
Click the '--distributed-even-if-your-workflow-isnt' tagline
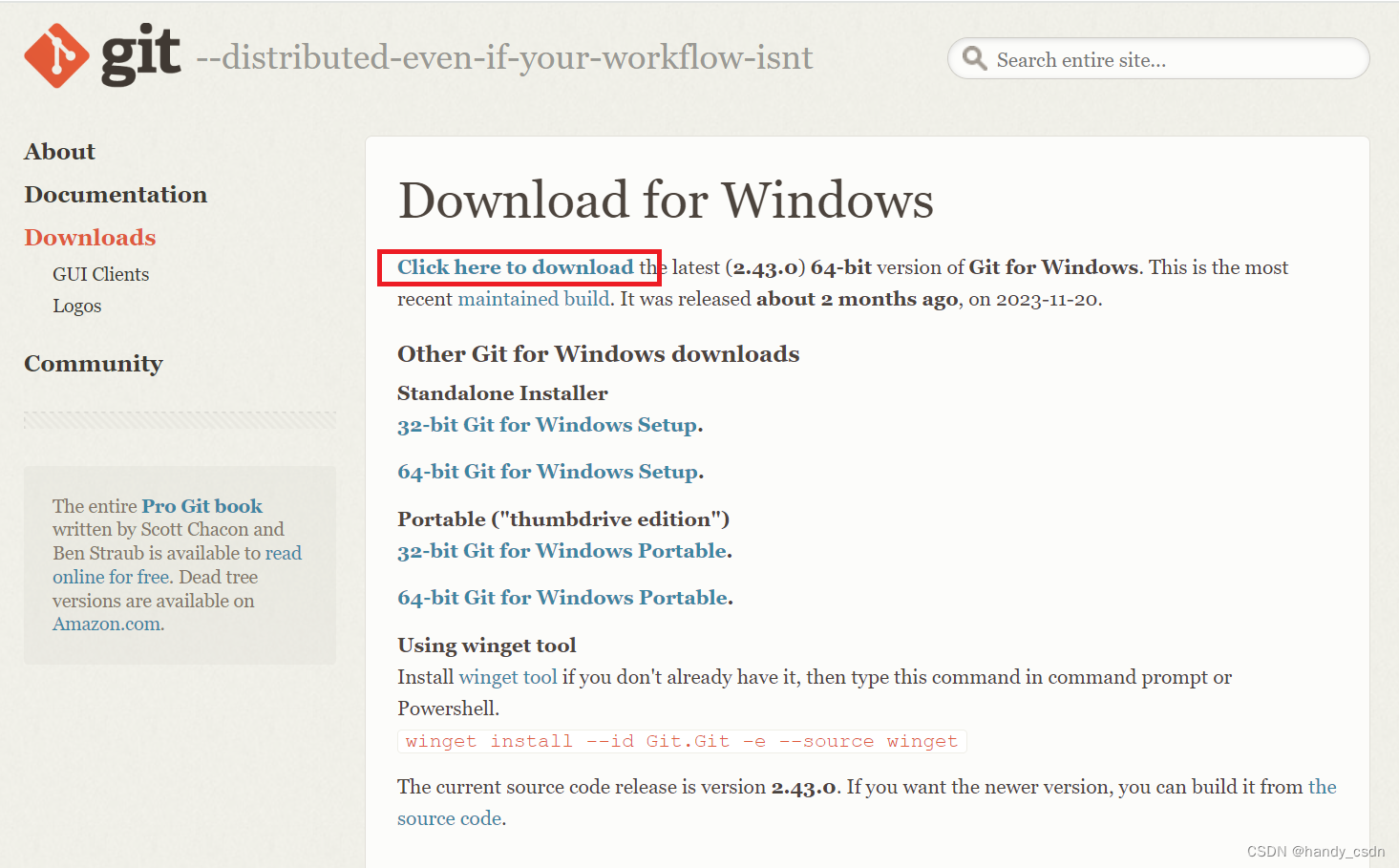(504, 58)
